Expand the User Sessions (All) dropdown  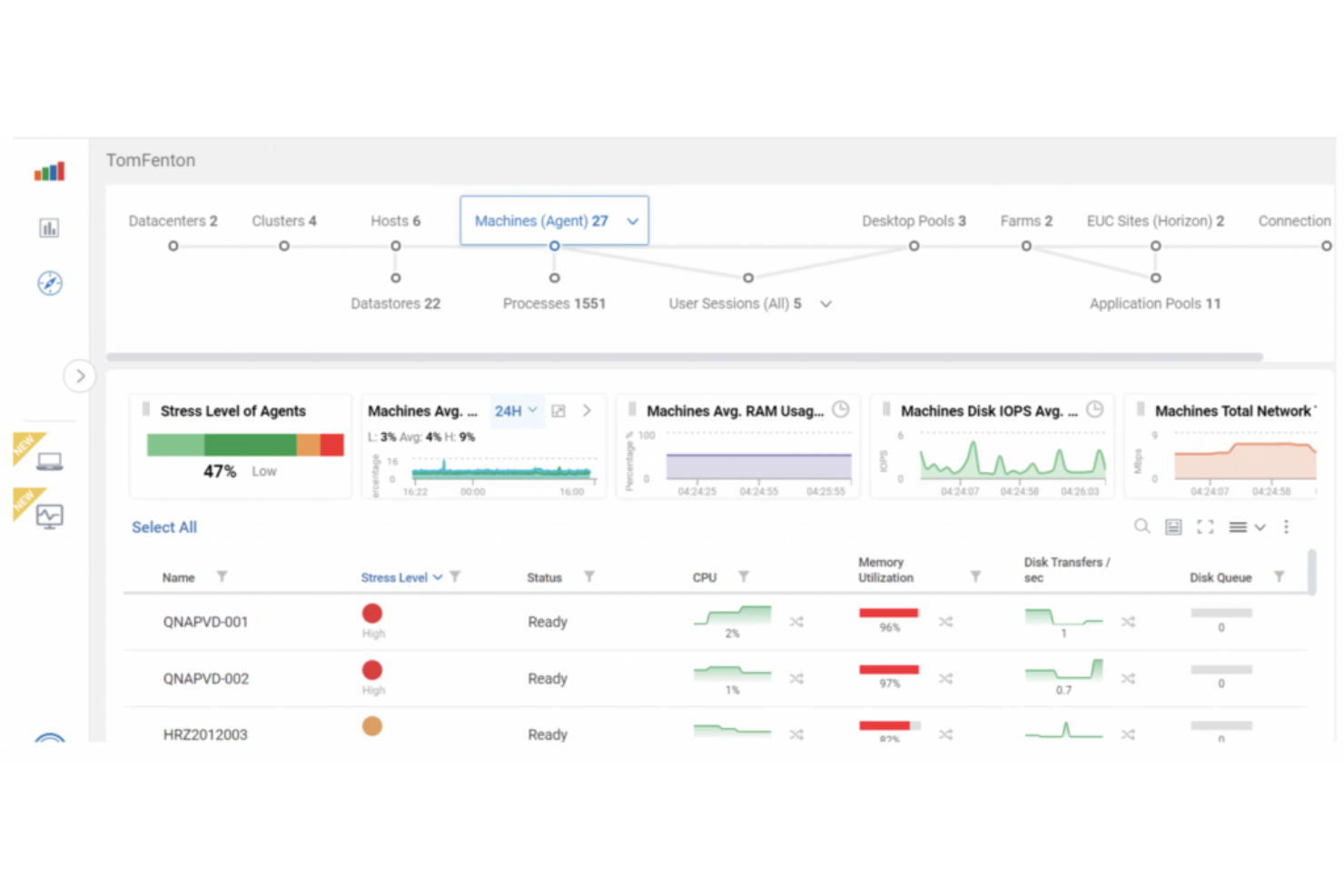click(825, 303)
